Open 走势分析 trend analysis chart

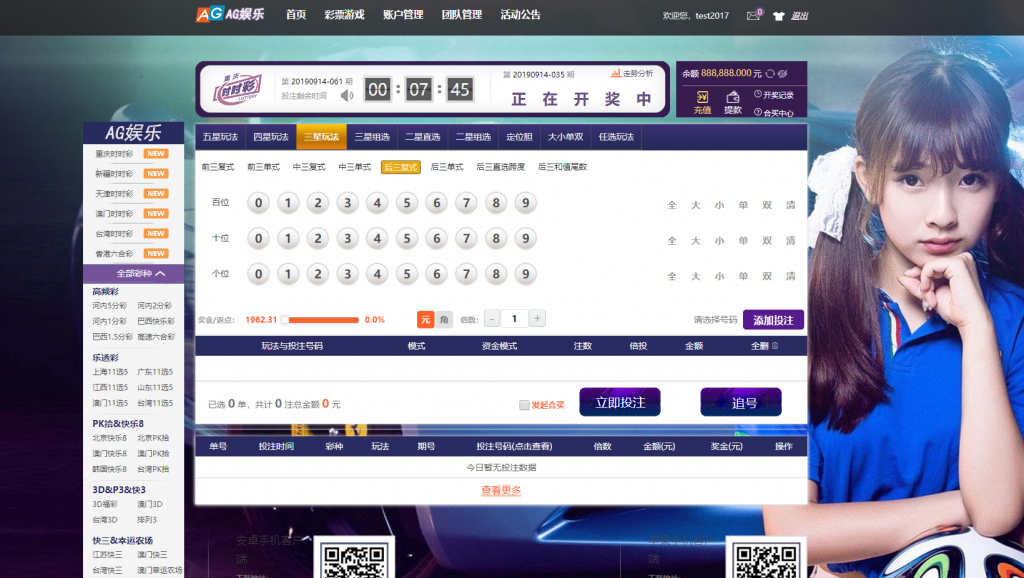[632, 74]
